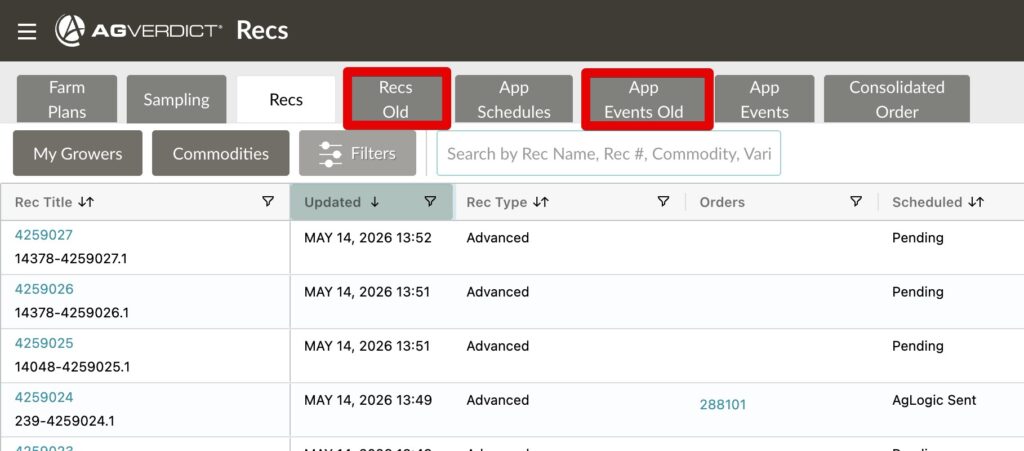Open the Rec Title column filter
Viewport: 1024px width, 451px height.
tap(268, 202)
